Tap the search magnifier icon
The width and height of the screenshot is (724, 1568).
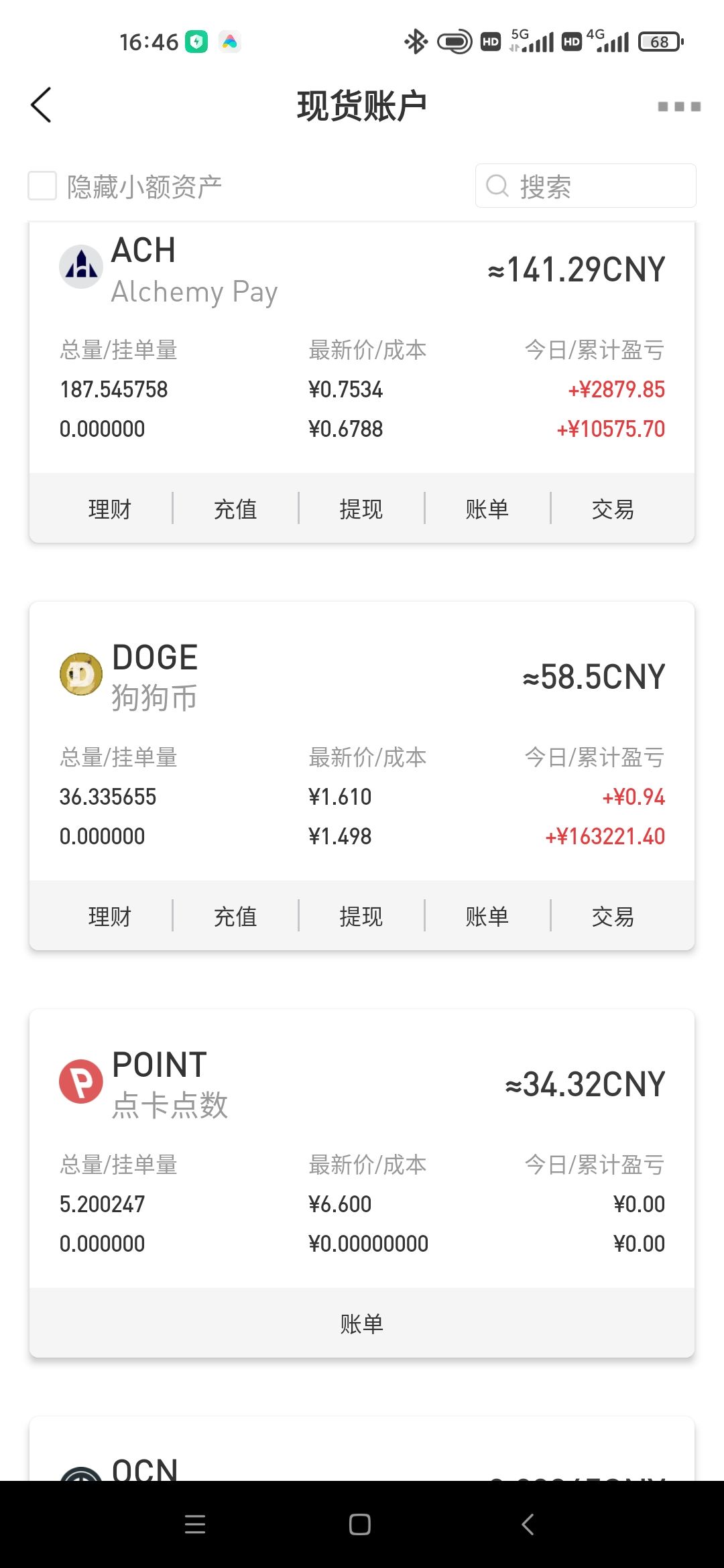497,186
